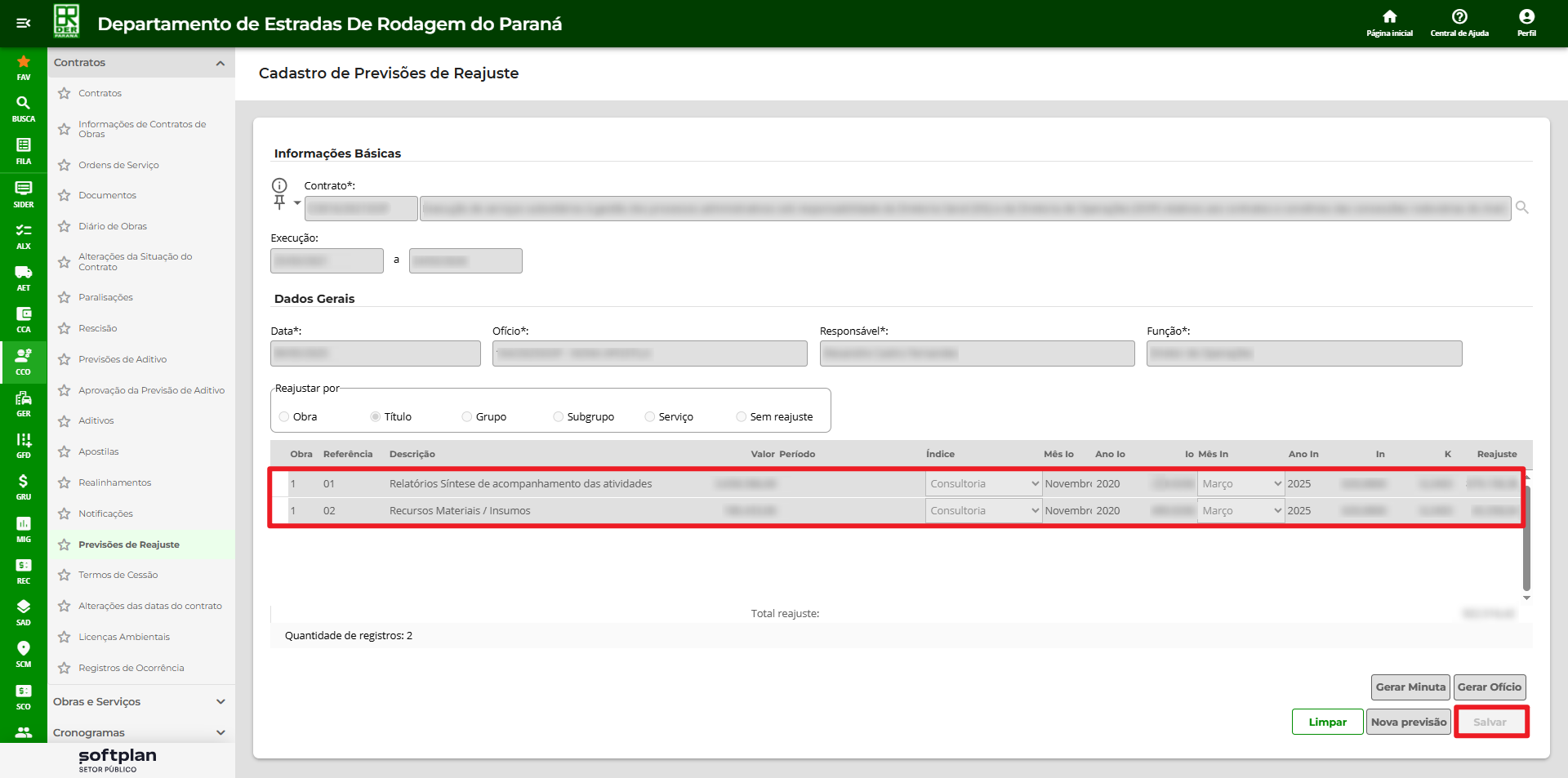The width and height of the screenshot is (1568, 778).
Task: Click the Gerar Minuta button
Action: pos(1410,687)
